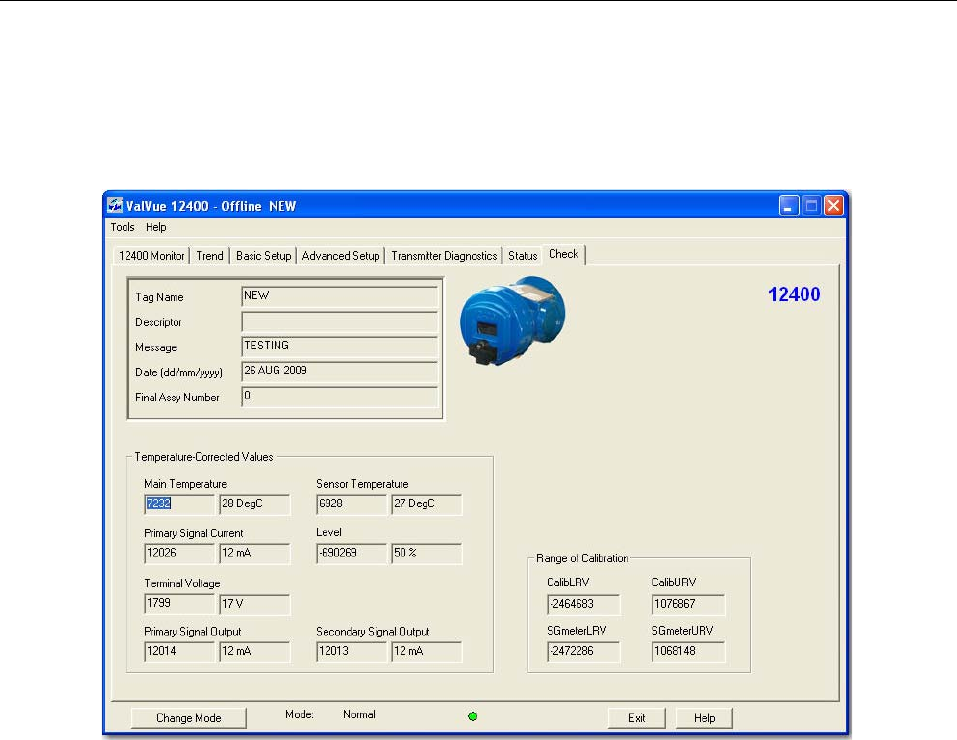Open the Basic Setup tab

tap(264, 256)
